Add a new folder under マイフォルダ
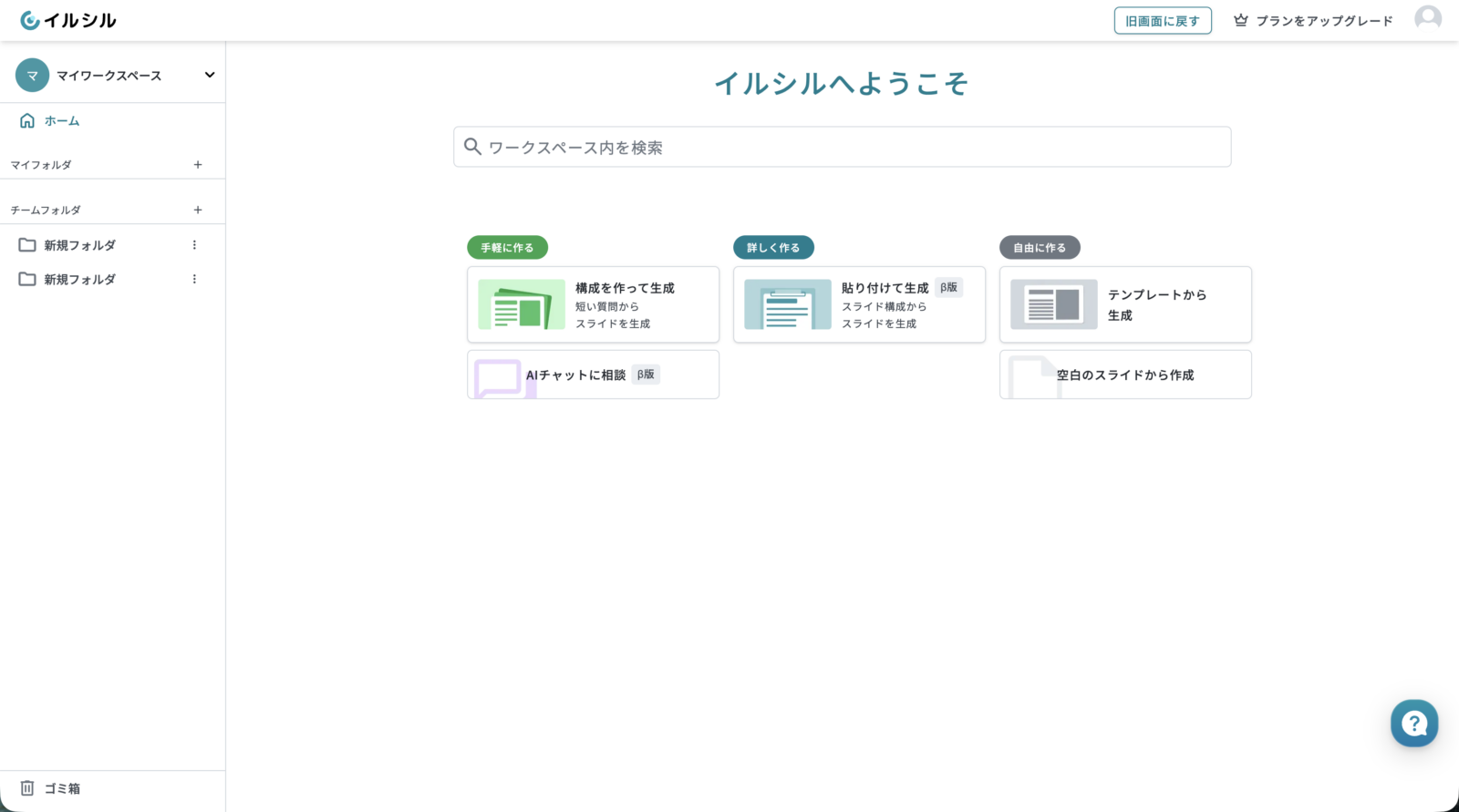The height and width of the screenshot is (812, 1459). point(198,165)
